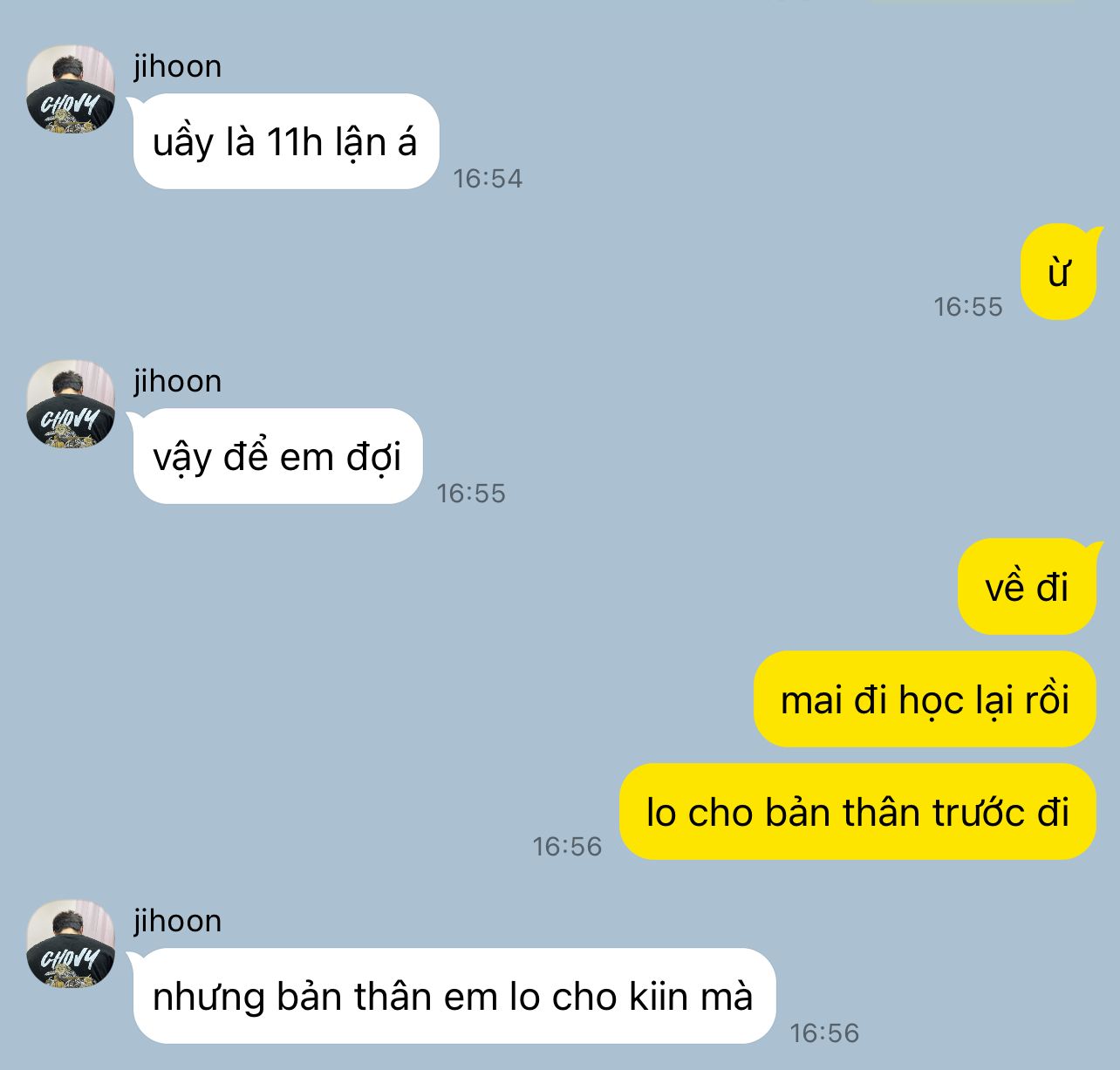Tap the 'lo cho bản thân trước đi' bubble

point(857,812)
